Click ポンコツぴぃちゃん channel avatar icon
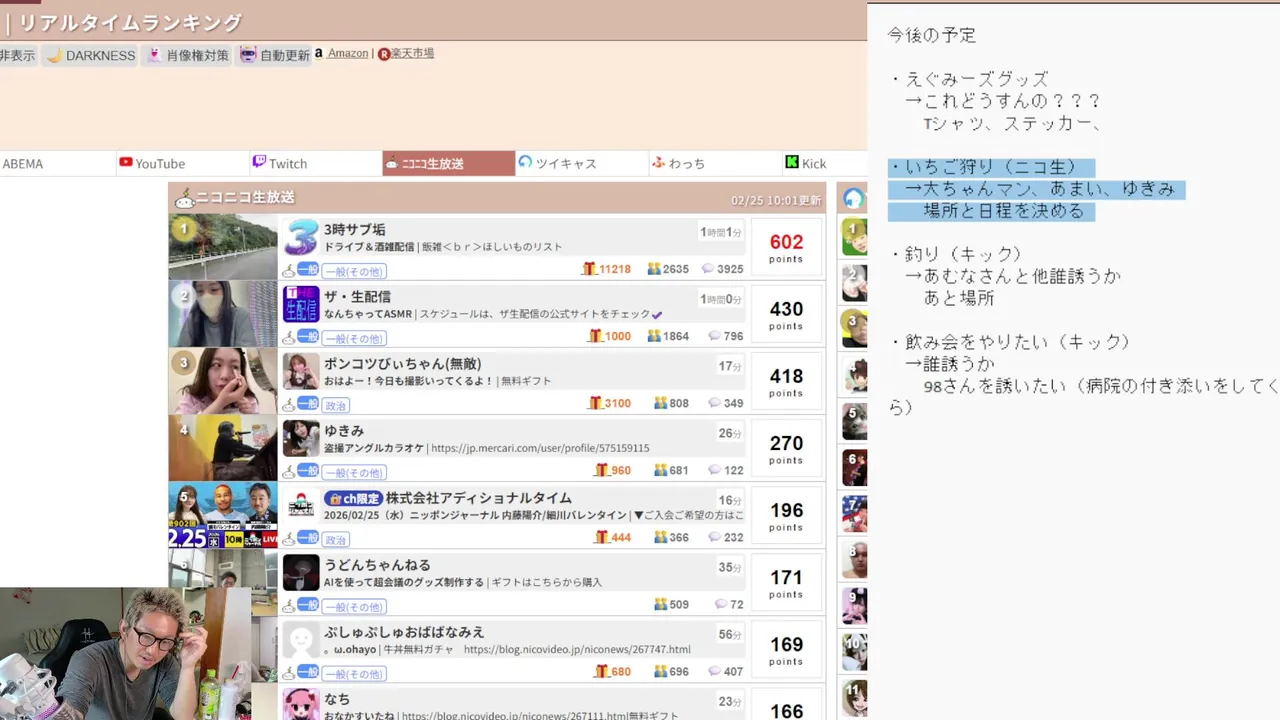1280x720 pixels. (301, 371)
